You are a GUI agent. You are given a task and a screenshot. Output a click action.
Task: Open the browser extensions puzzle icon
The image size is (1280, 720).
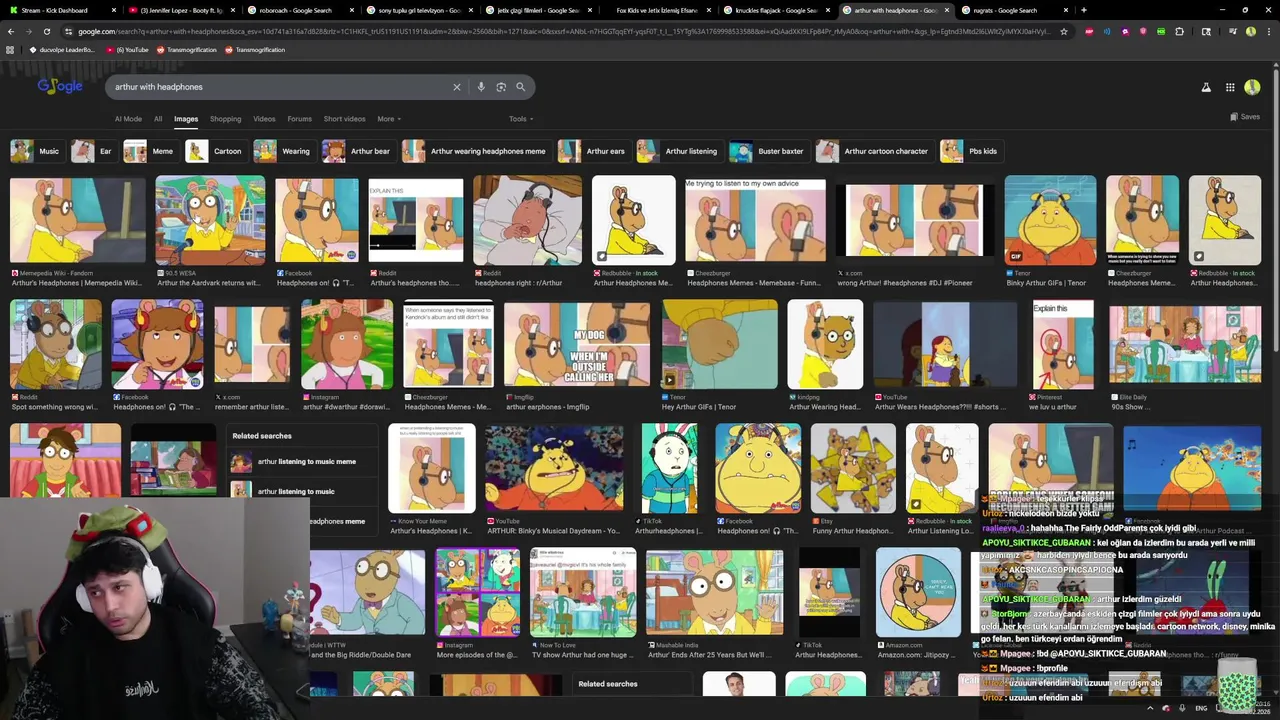pos(1179,31)
